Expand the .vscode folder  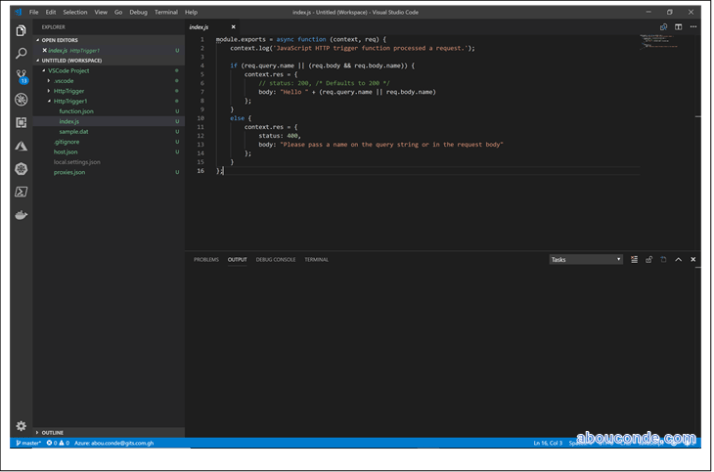point(63,81)
